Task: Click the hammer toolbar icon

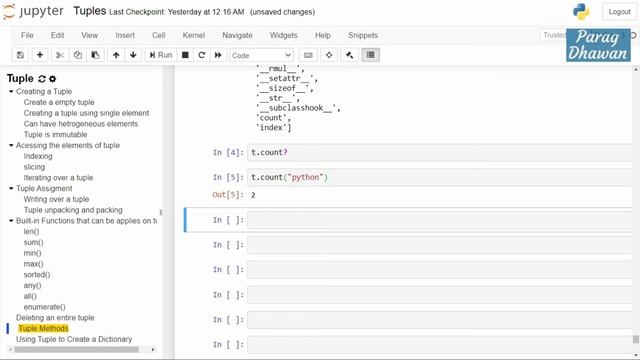Action: 349,55
